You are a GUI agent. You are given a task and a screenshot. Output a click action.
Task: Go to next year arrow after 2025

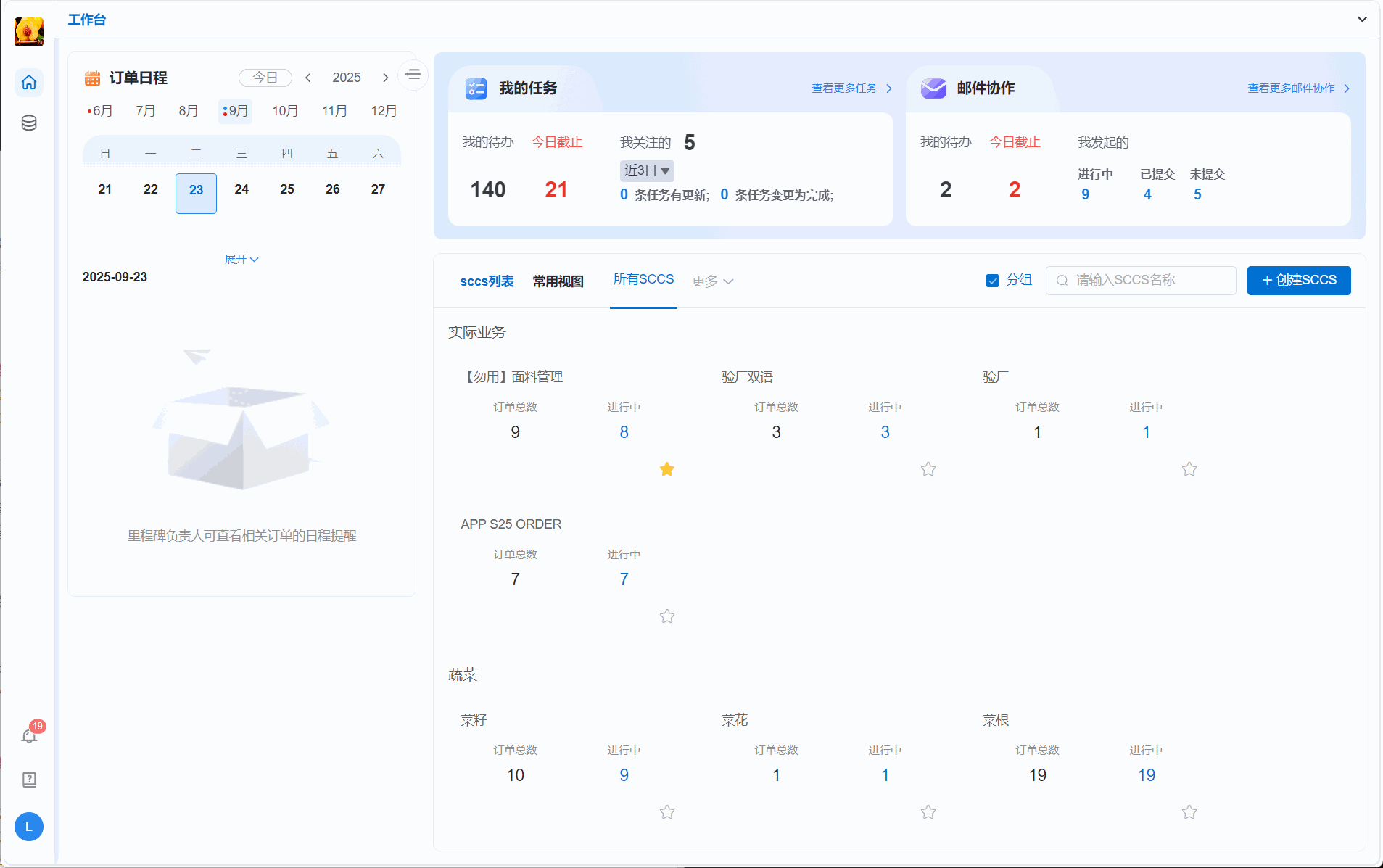pos(385,78)
